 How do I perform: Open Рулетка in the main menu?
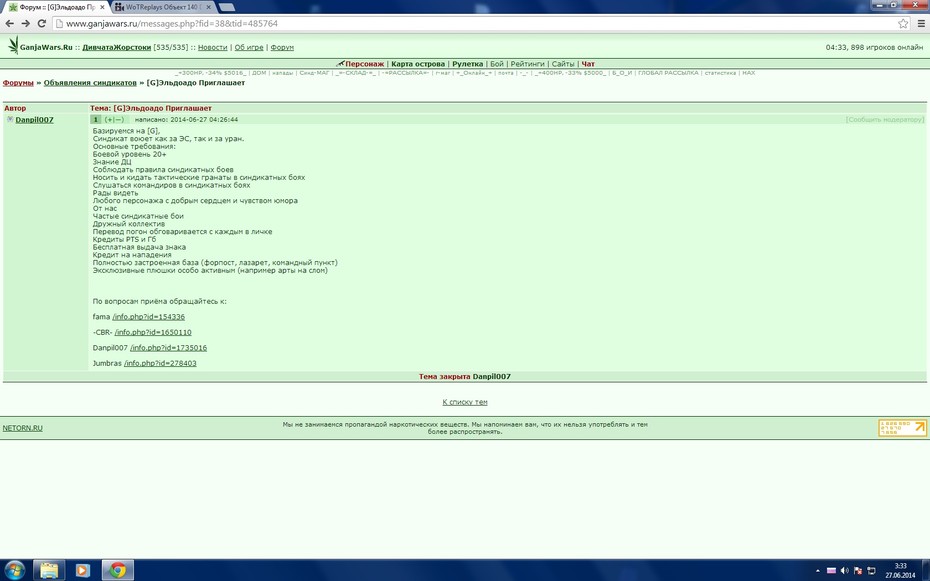pos(467,64)
